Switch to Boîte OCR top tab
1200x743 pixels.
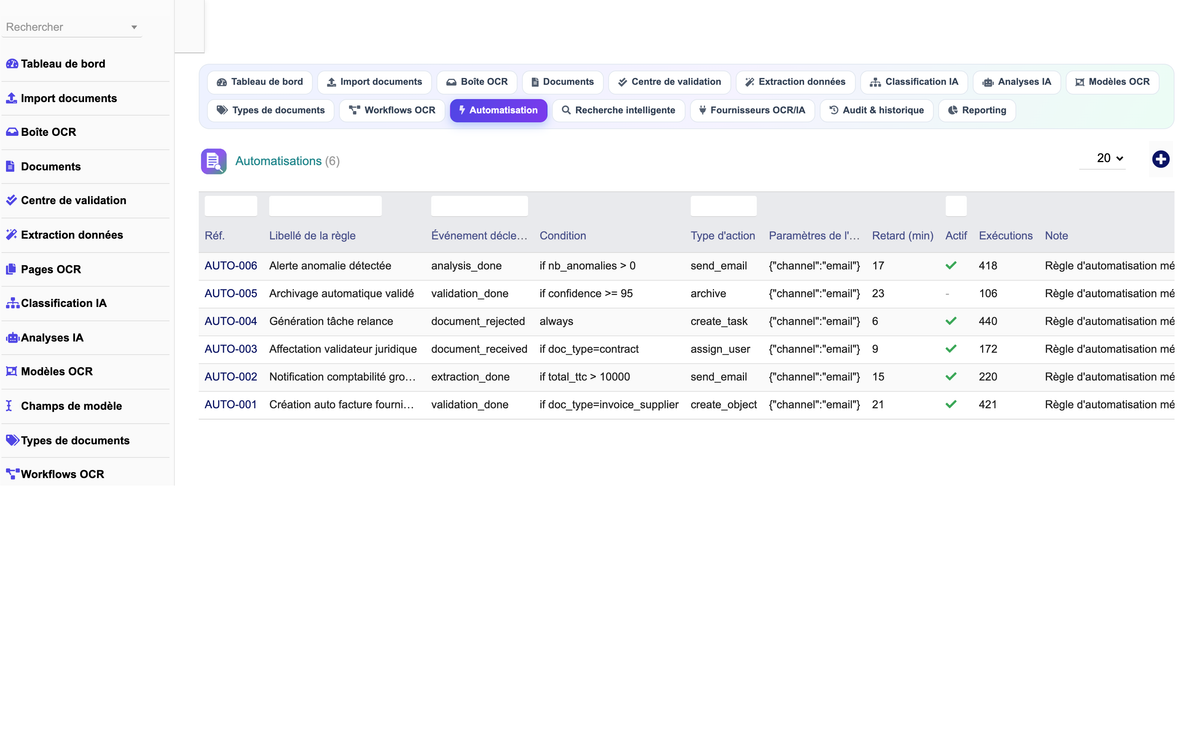[x=477, y=82]
